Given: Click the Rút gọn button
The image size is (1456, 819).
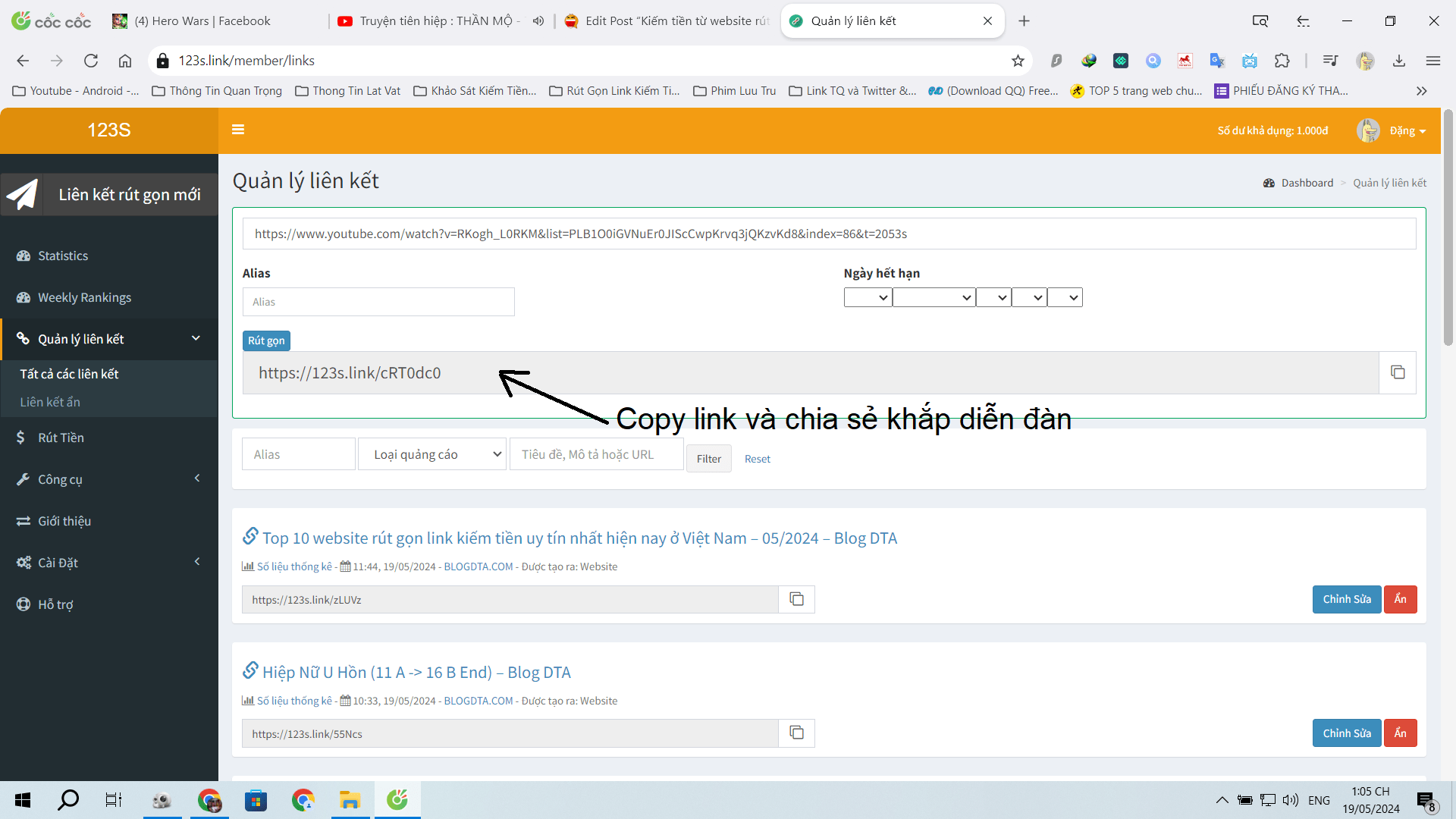Looking at the screenshot, I should 266,340.
